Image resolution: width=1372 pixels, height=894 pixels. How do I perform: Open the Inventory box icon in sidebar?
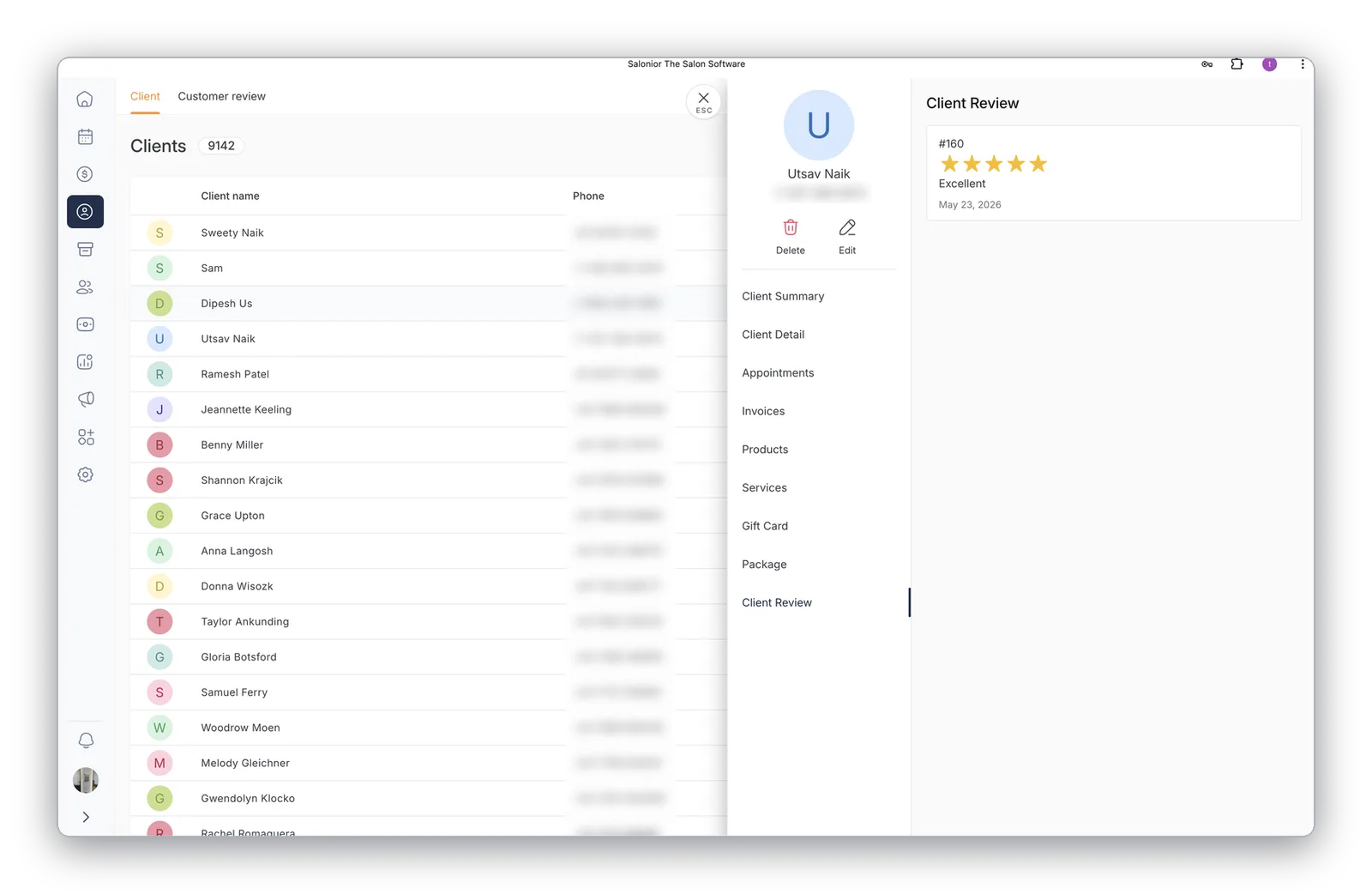[85, 250]
